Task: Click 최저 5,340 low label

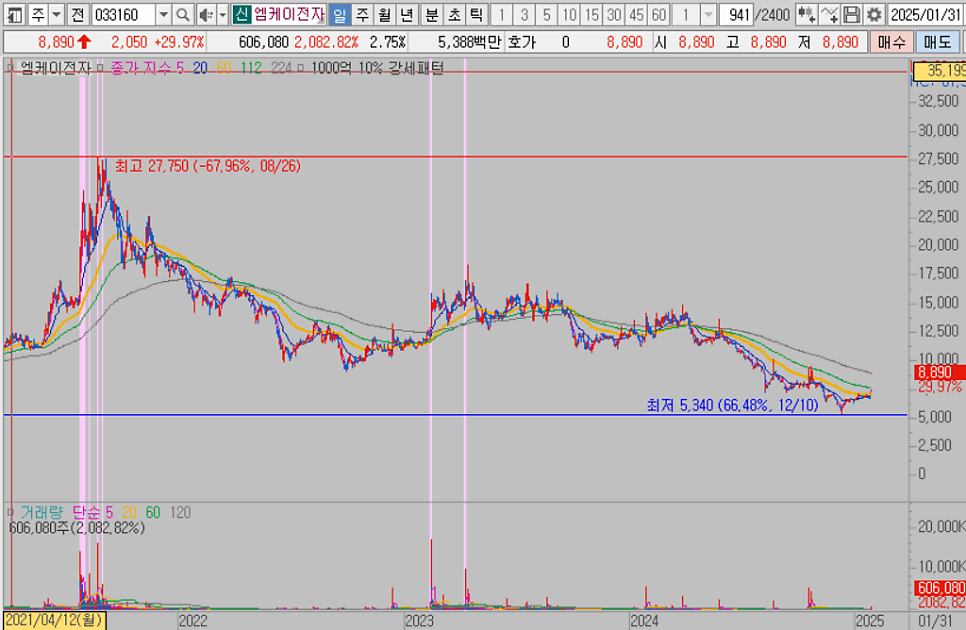Action: [x=732, y=405]
